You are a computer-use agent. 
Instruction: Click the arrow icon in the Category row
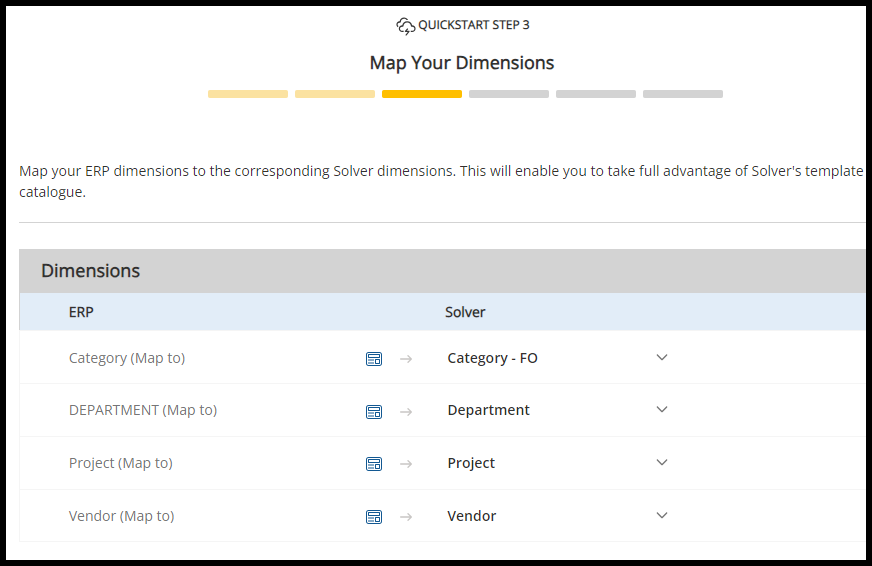(406, 359)
